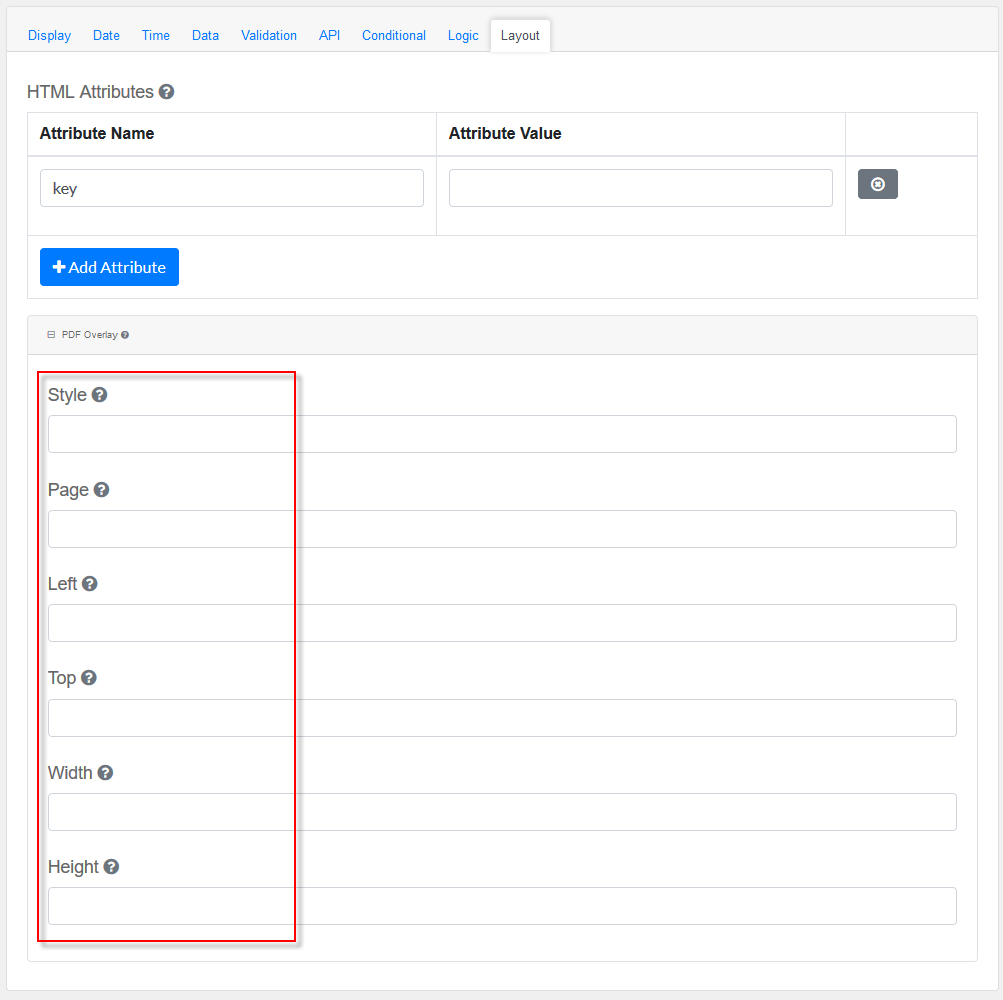Switch to the Display tab
Screen dimensions: 1003x1000
(x=49, y=35)
